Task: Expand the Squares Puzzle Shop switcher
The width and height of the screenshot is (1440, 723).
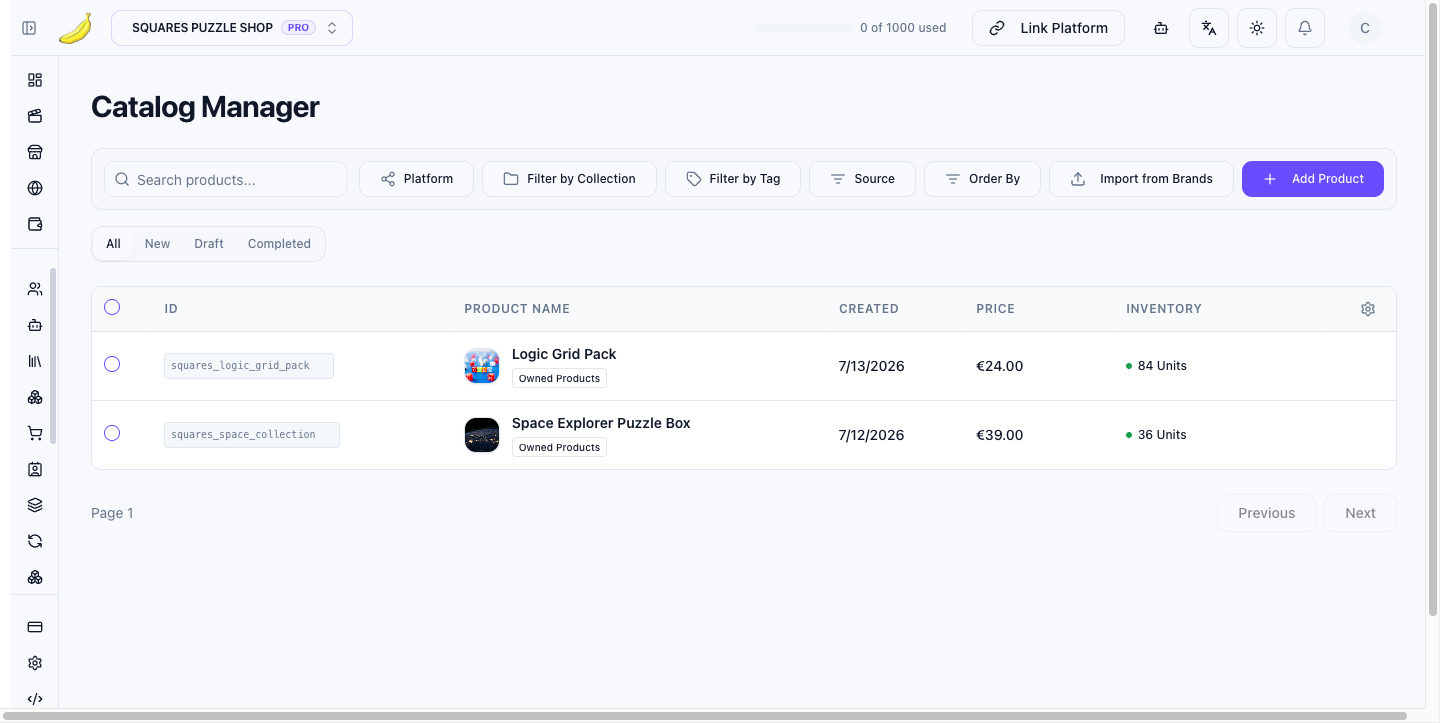Action: click(232, 28)
